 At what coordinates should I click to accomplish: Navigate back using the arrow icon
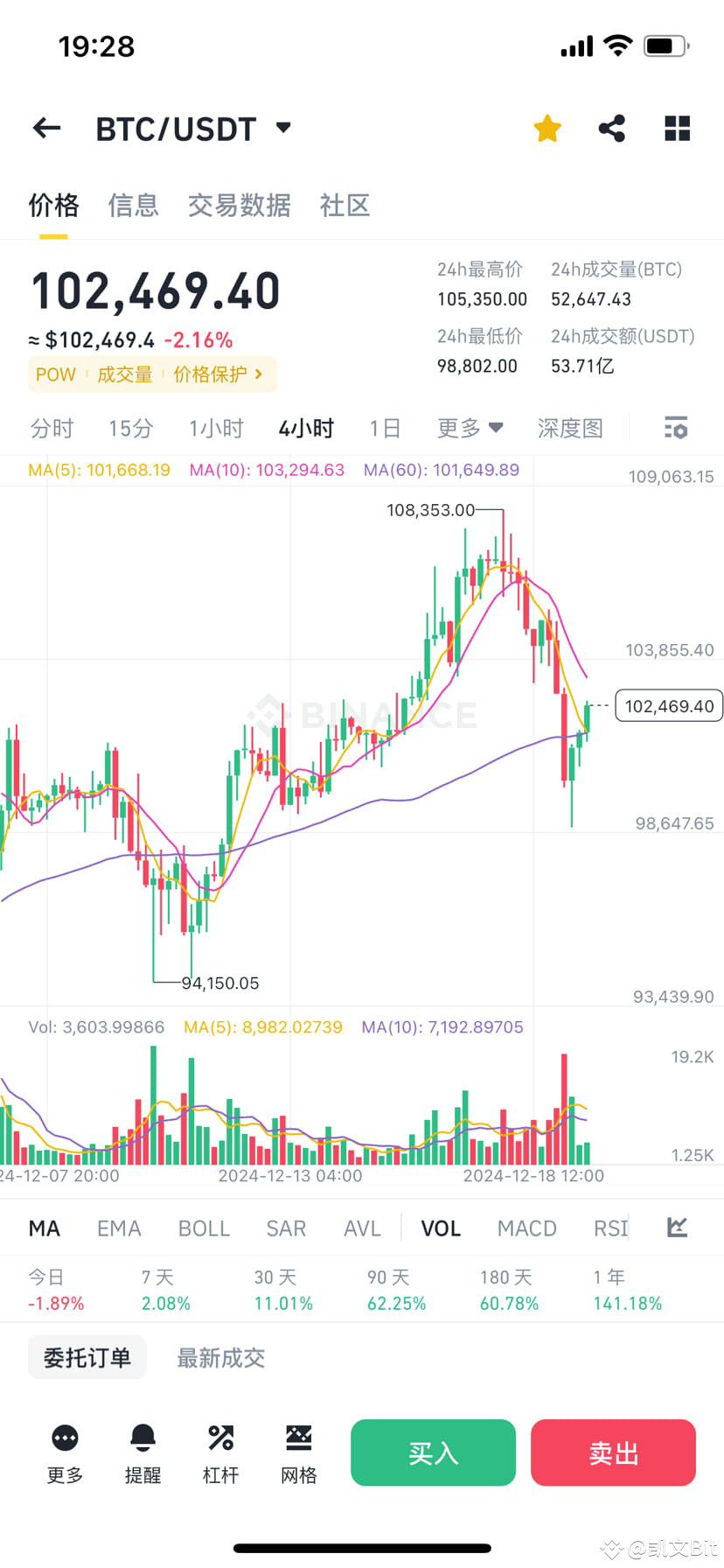pyautogui.click(x=45, y=128)
